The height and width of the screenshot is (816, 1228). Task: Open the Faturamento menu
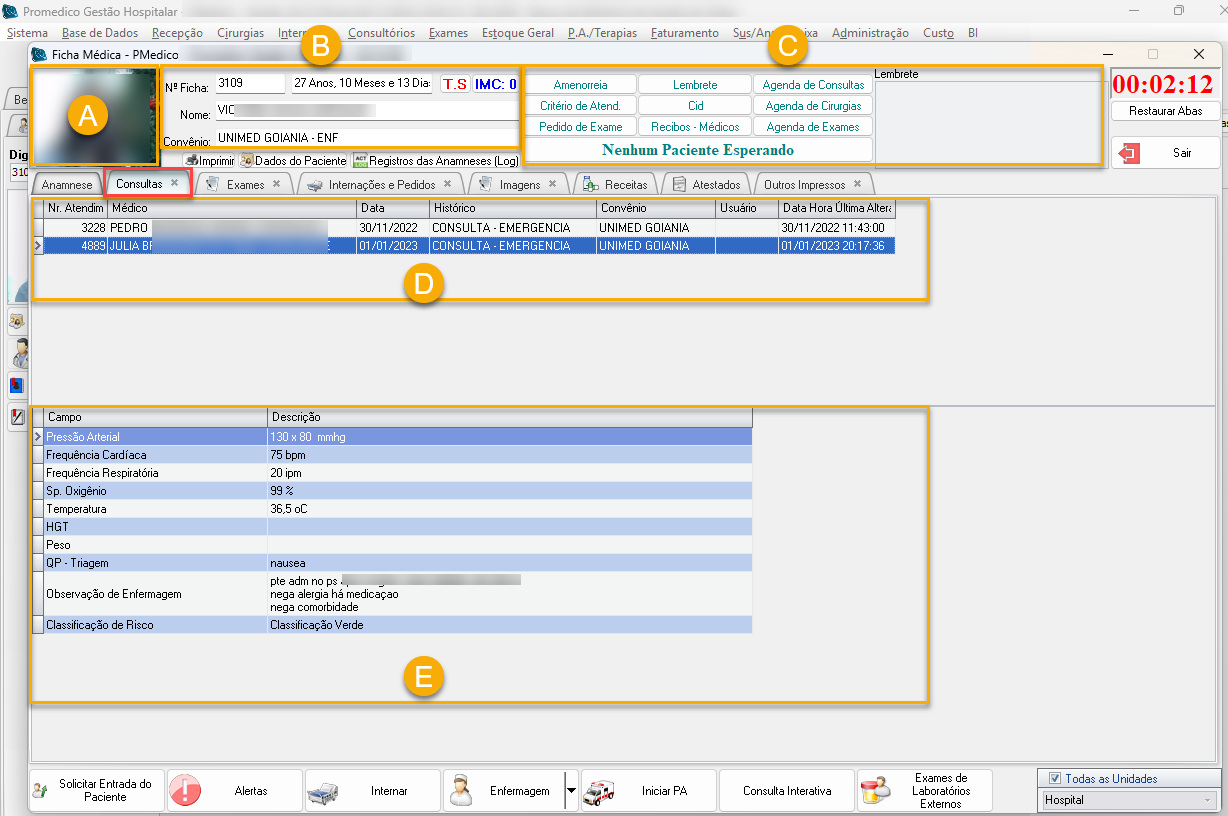point(684,33)
